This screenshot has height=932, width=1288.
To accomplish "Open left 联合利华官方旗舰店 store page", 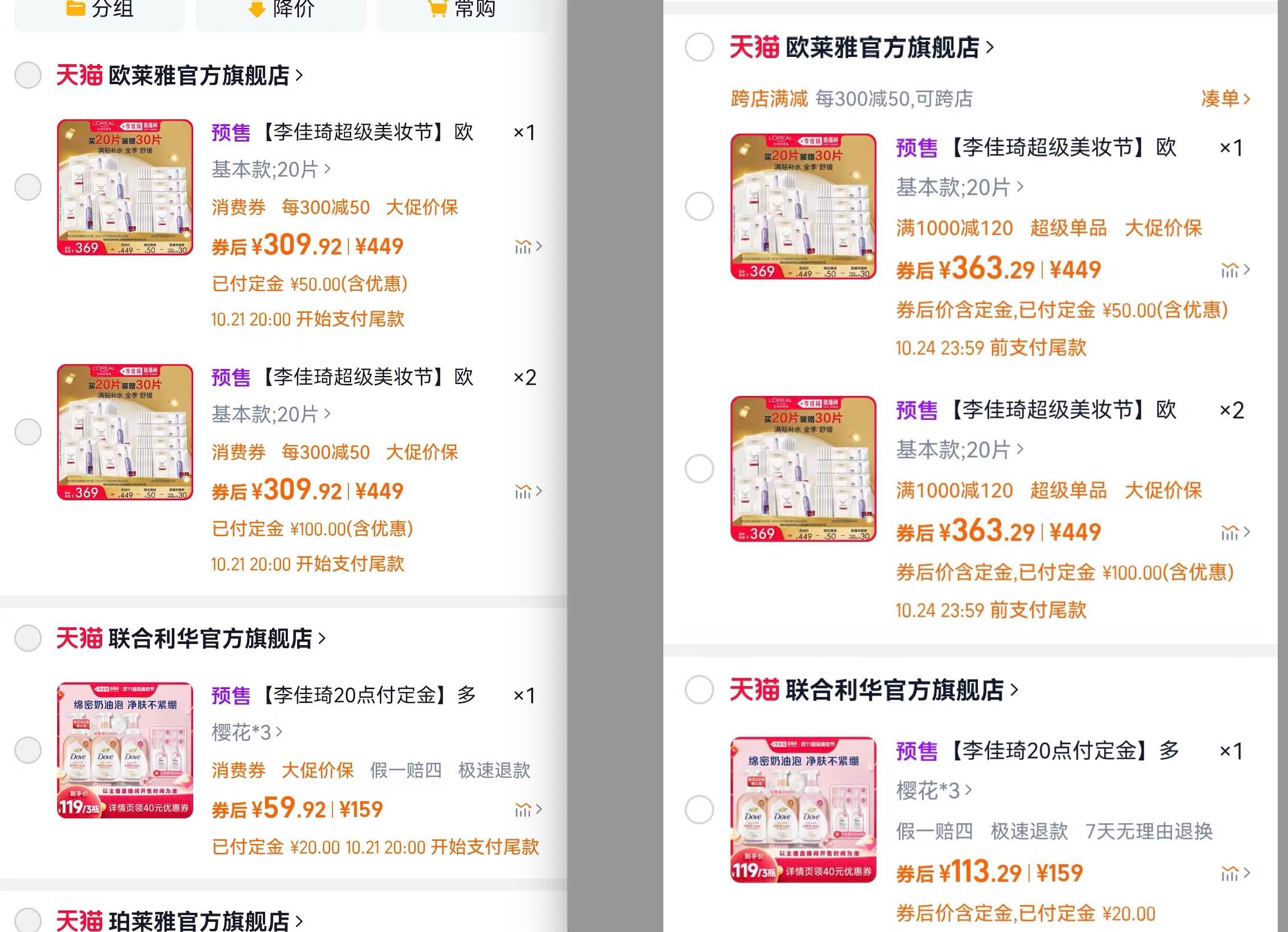I will click(210, 638).
